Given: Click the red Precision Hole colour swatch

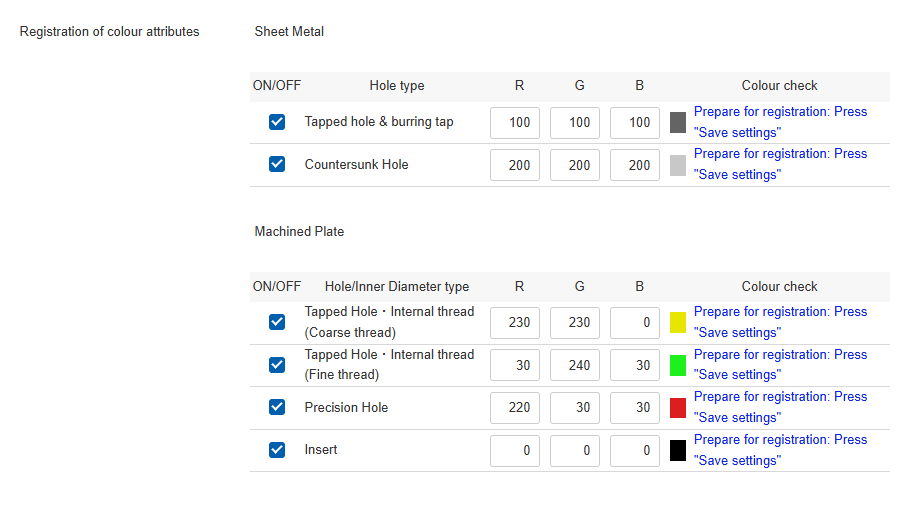Looking at the screenshot, I should click(x=678, y=408).
